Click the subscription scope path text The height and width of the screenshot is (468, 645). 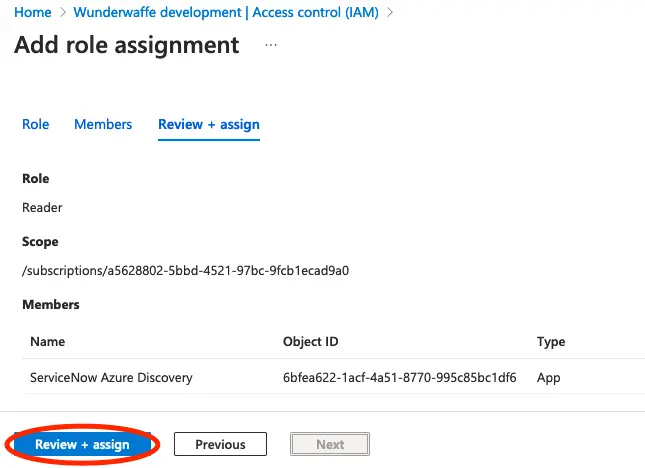[185, 270]
